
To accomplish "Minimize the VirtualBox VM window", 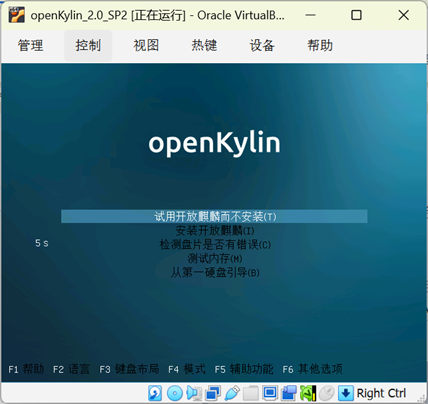I will pos(310,15).
